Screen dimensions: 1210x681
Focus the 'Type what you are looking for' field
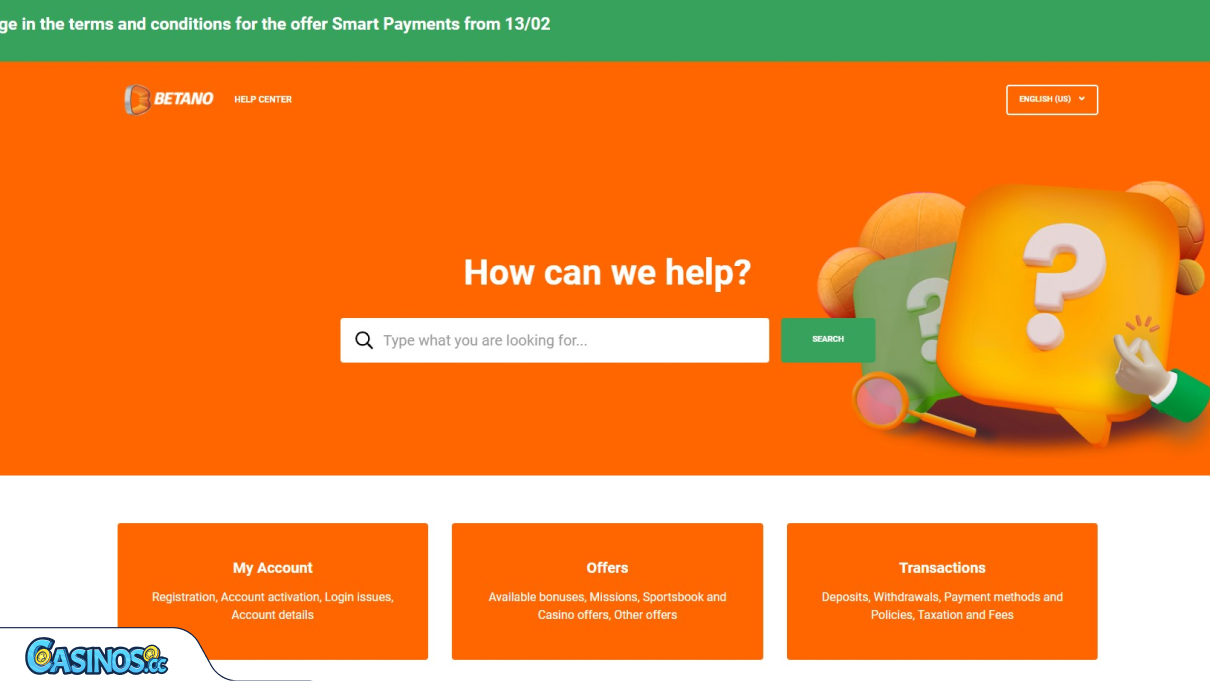(x=555, y=340)
